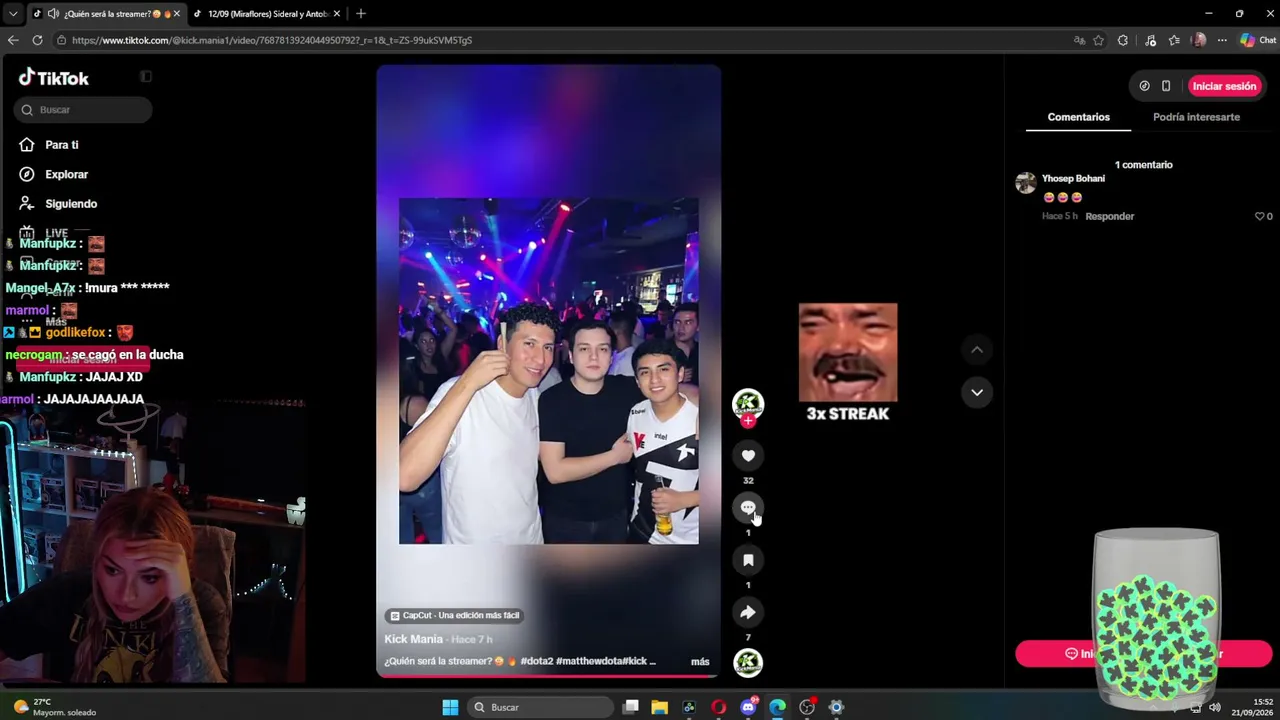Like Yhosep Bohani's comment heart
Screen dimensions: 1280x720
point(1260,216)
